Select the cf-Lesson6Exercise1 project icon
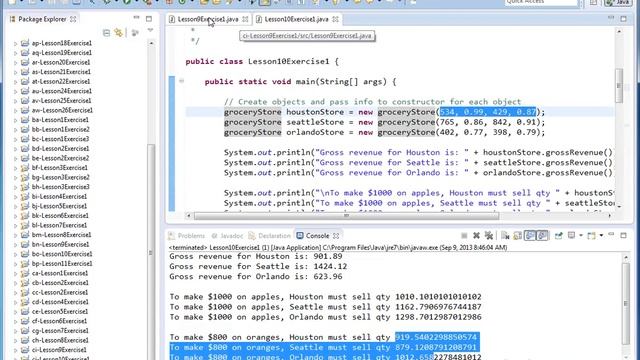Screen dimensions: 640x360 pos(25,321)
